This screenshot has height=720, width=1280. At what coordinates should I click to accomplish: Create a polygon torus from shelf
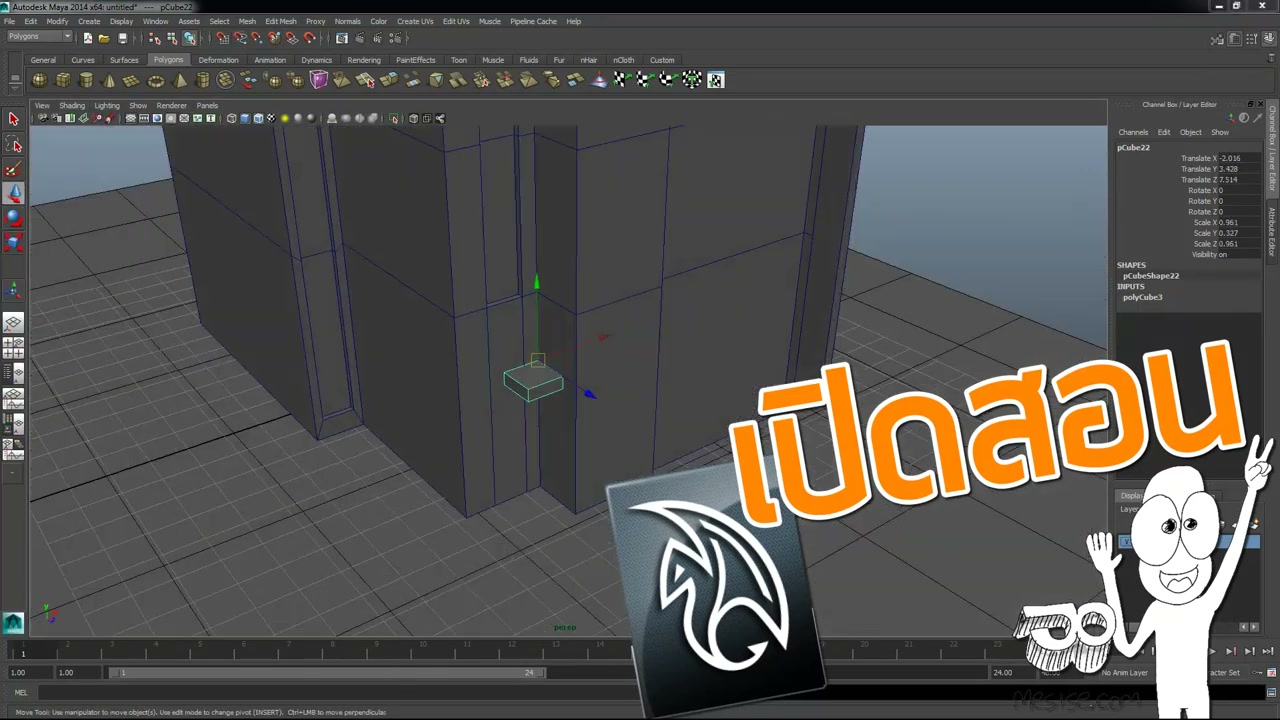pyautogui.click(x=156, y=80)
